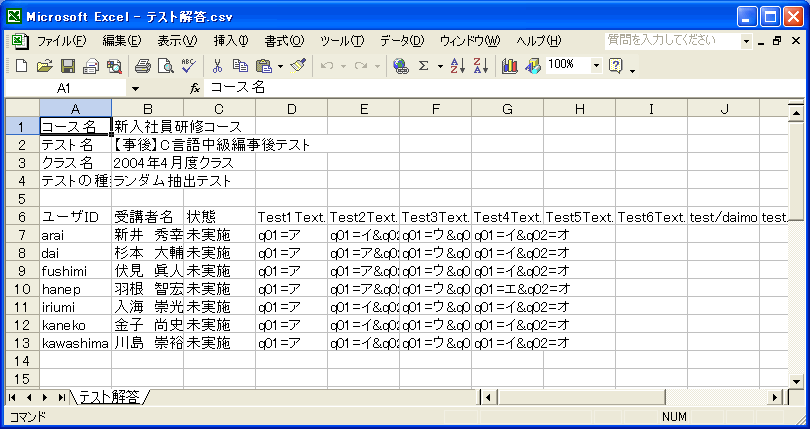The width and height of the screenshot is (810, 429).
Task: Go to first sheet tab navigation button
Action: click(12, 397)
